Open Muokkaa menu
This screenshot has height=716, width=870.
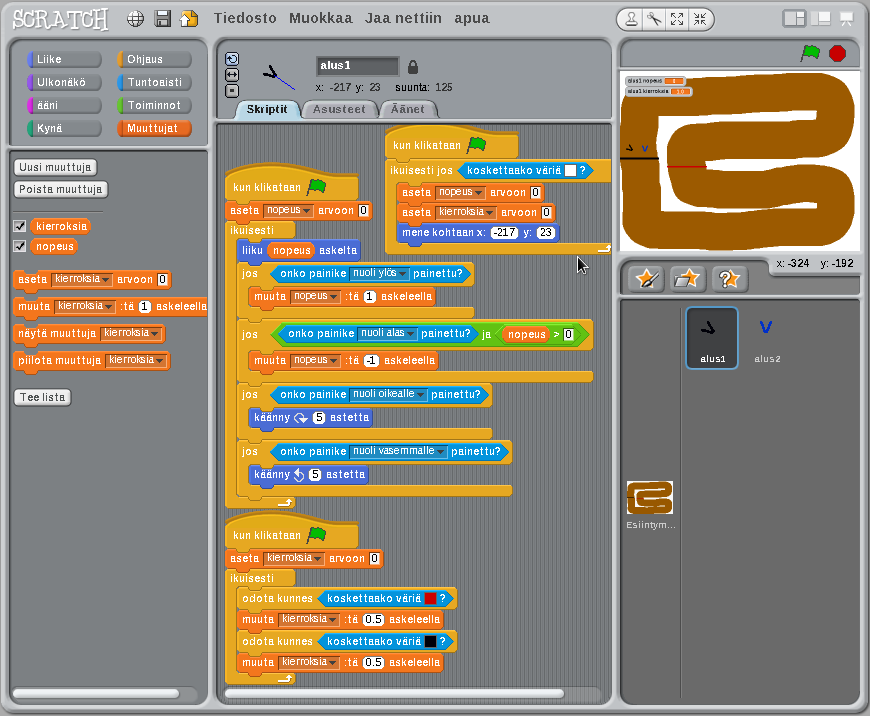(x=321, y=18)
